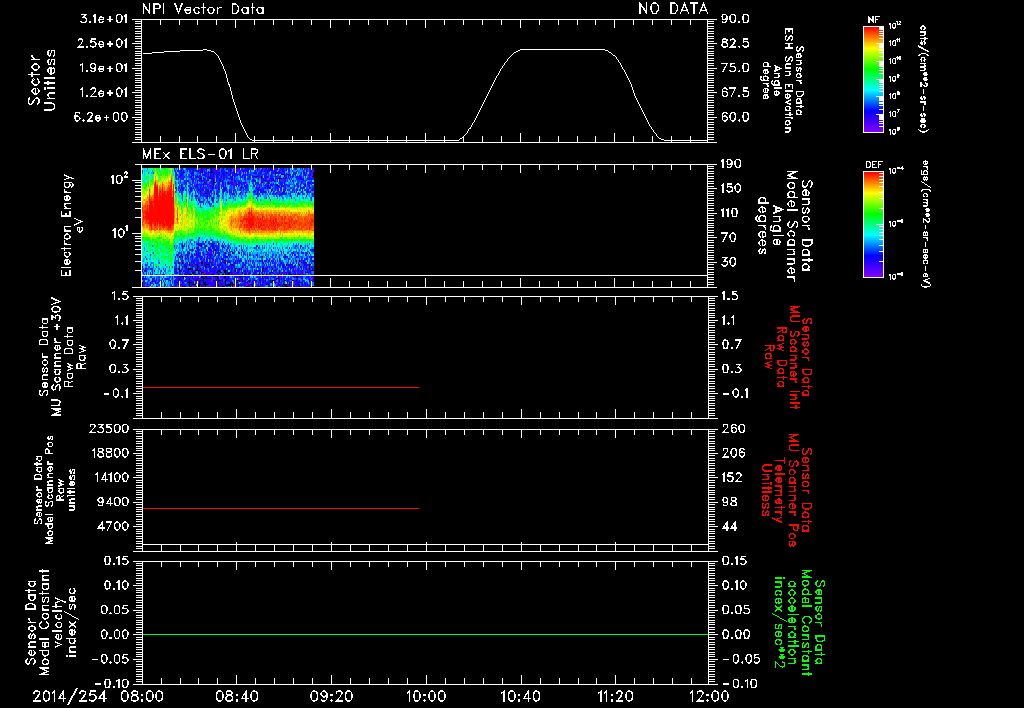Click the 206 telemetry axis tick

click(x=733, y=453)
